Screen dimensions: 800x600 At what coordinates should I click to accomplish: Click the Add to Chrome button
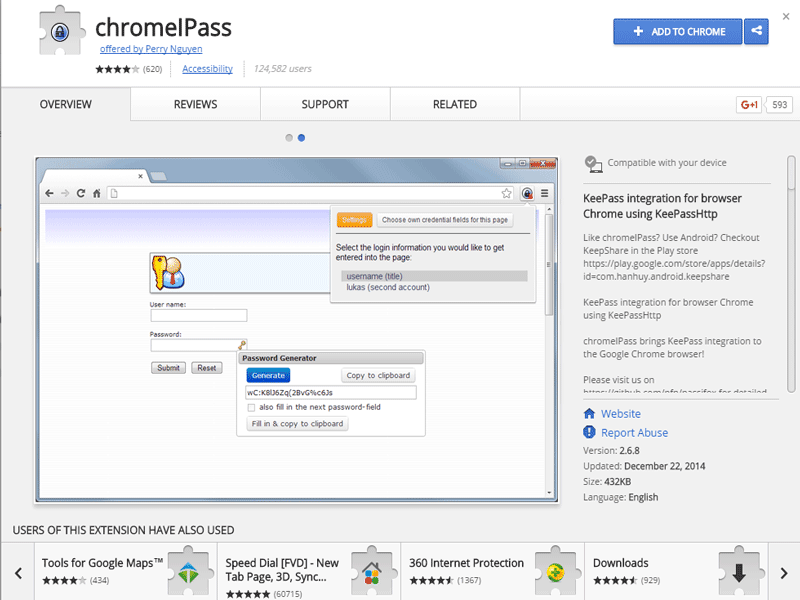(x=678, y=31)
